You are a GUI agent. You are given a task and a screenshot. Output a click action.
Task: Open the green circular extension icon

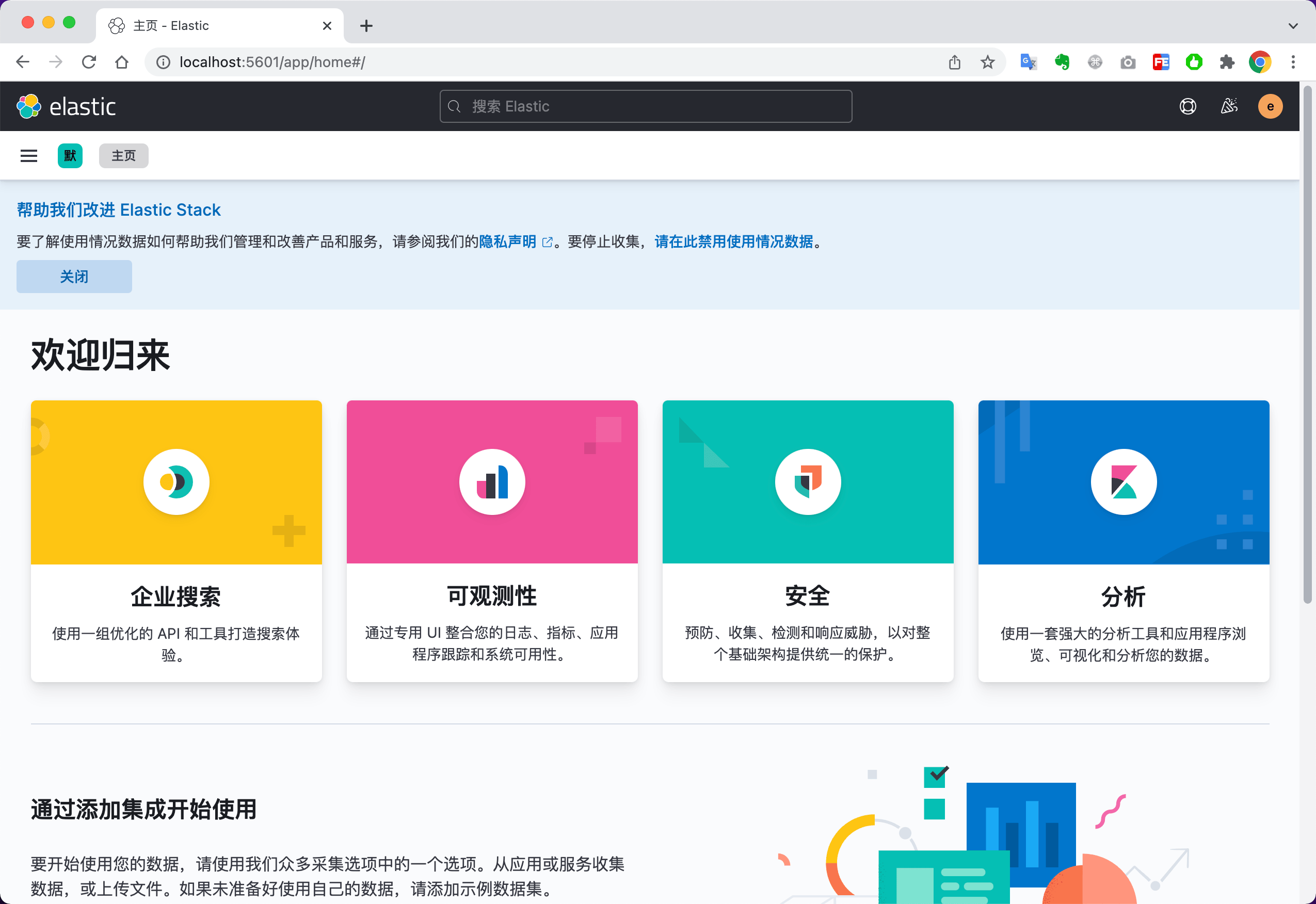(1194, 62)
